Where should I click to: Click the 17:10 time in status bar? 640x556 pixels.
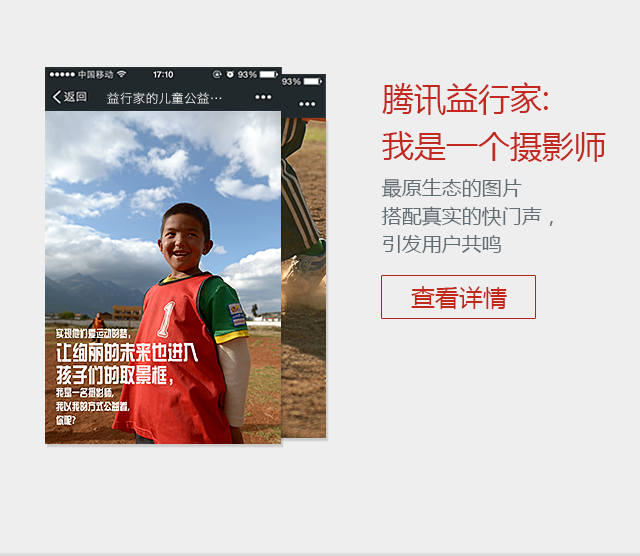[163, 74]
